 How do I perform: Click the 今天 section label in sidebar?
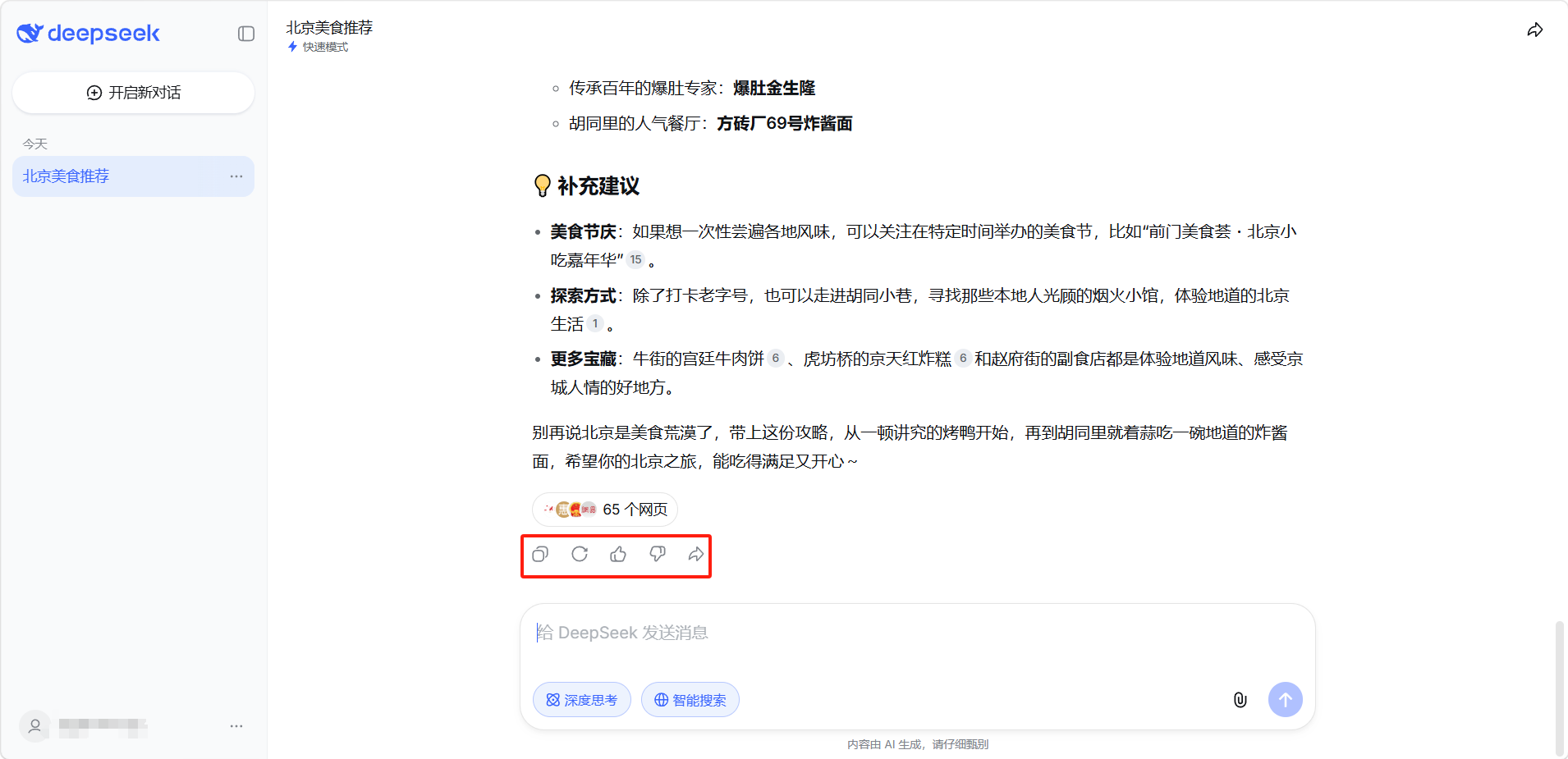click(x=35, y=144)
